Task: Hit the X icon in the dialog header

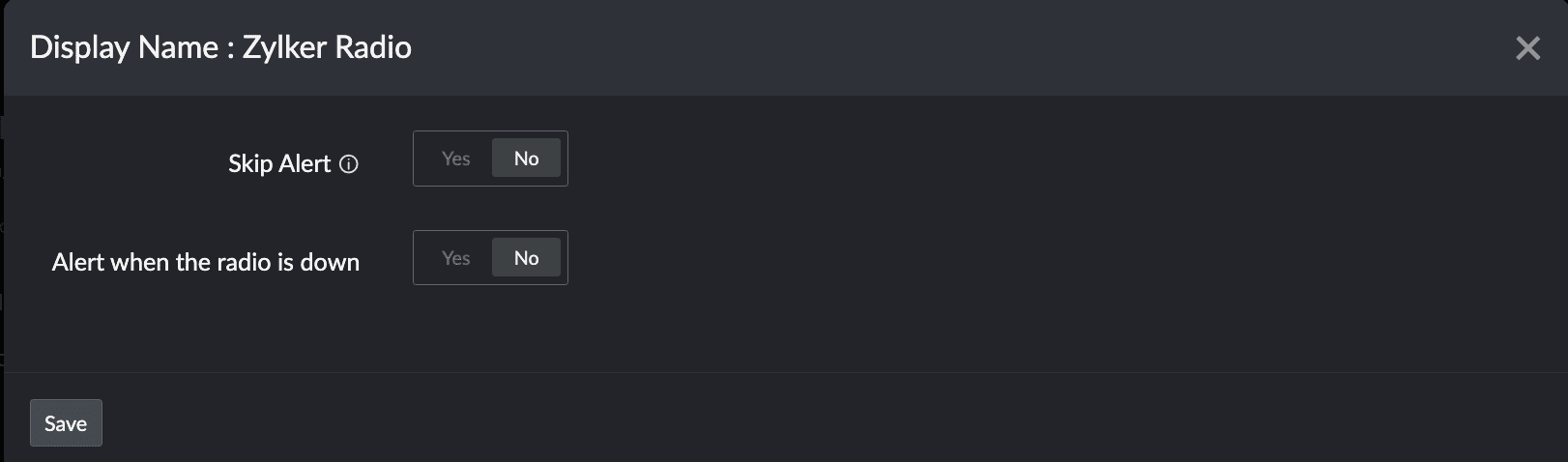Action: (x=1527, y=48)
